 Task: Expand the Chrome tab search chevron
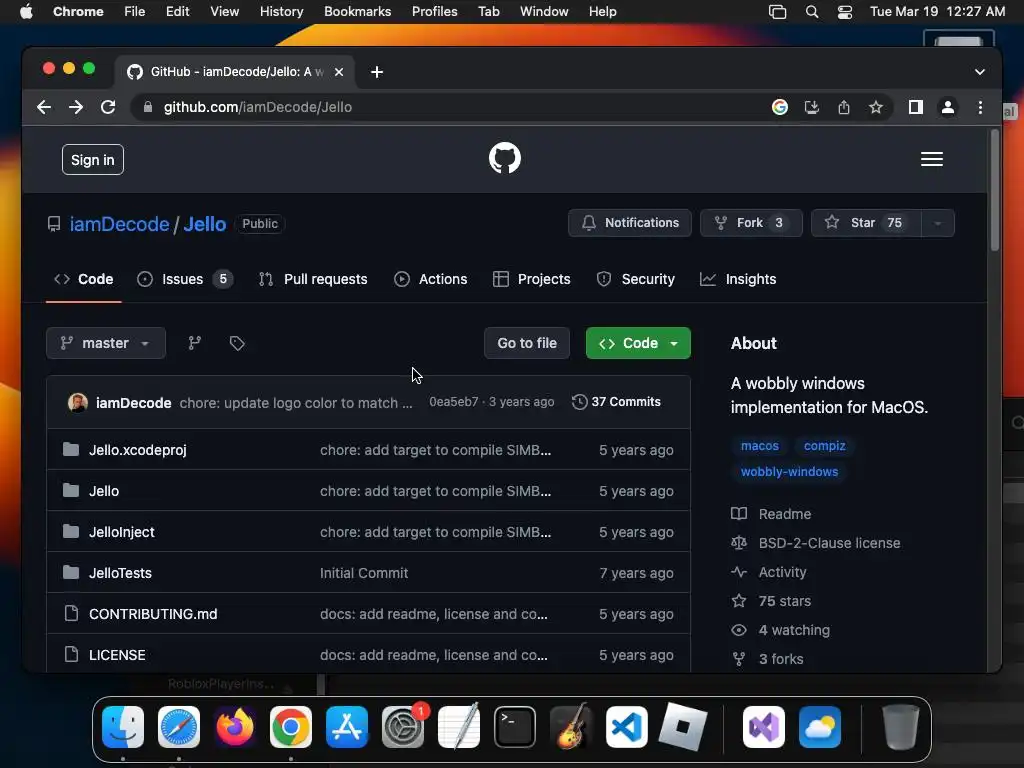980,72
